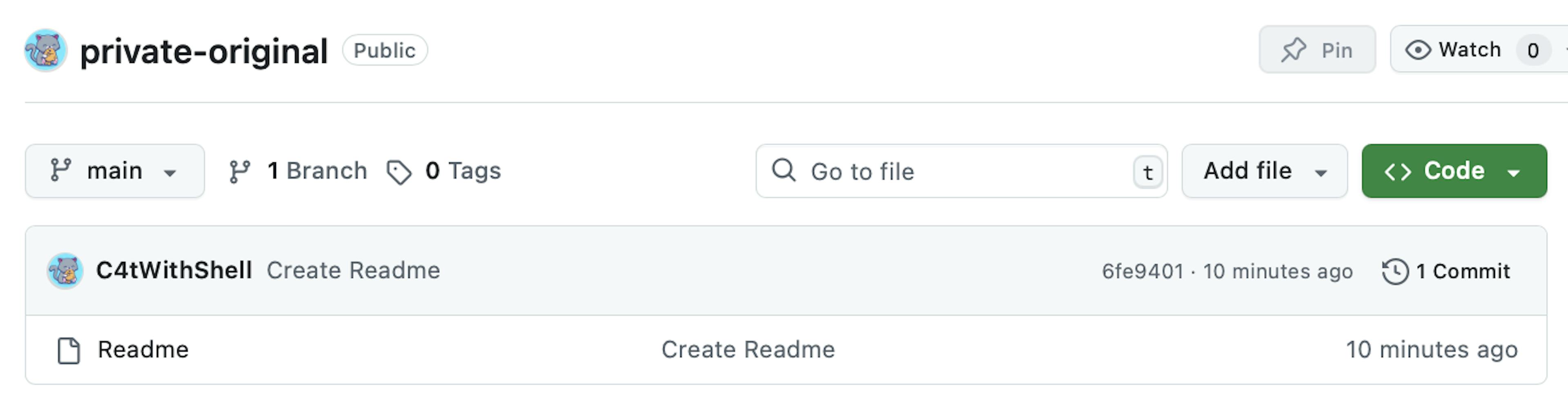Click the file icon beside Readme
Viewport: 1568px width, 412px height.
point(69,351)
